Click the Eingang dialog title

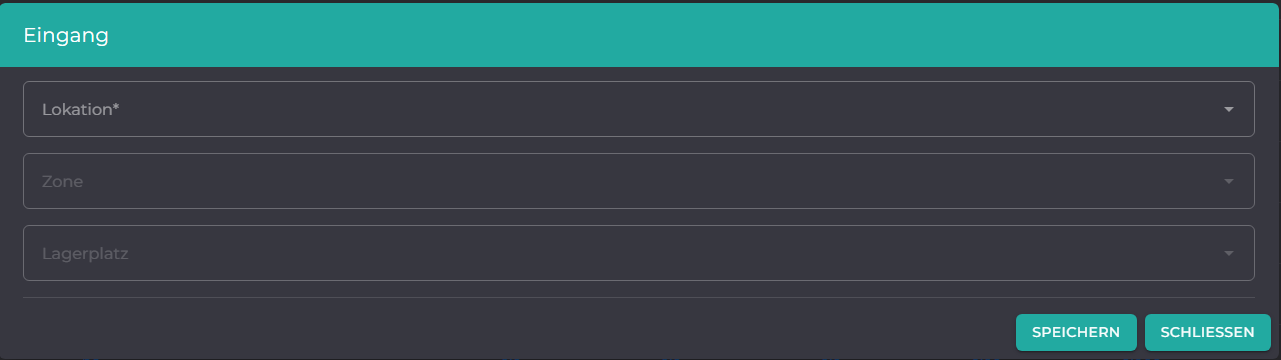coord(66,35)
